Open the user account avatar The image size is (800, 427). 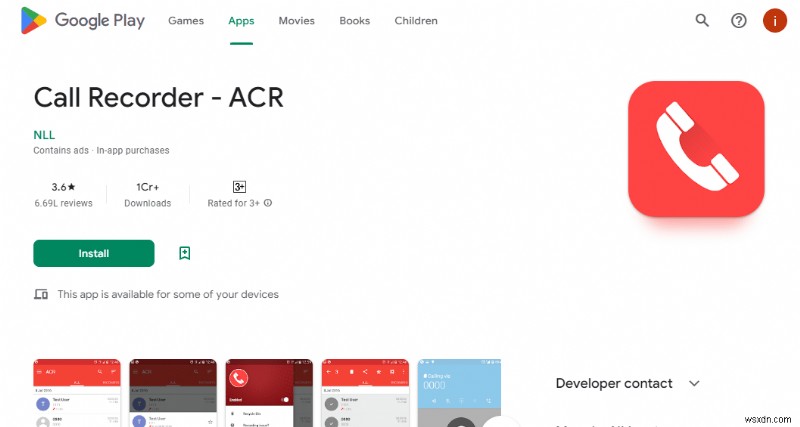pyautogui.click(x=775, y=21)
